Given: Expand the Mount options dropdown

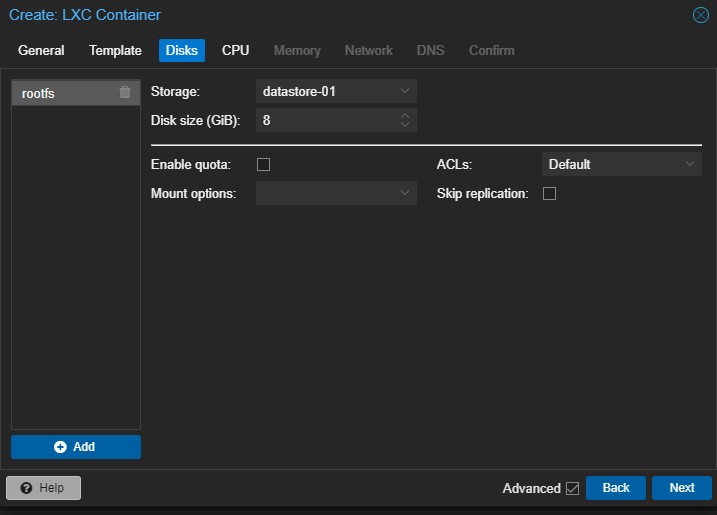Looking at the screenshot, I should (x=405, y=193).
